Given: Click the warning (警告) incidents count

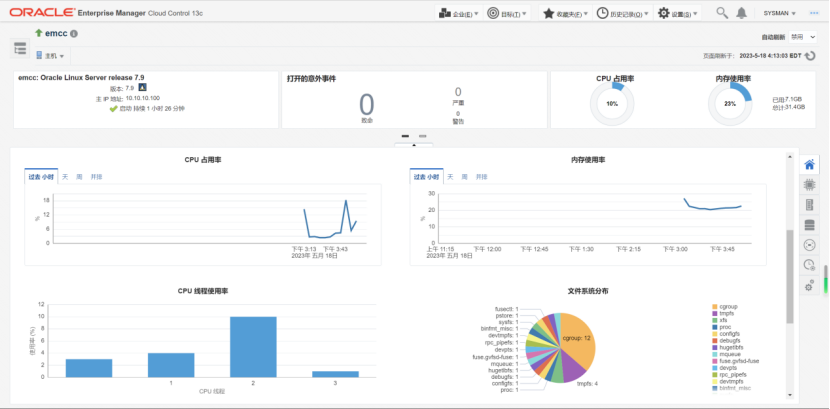Looking at the screenshot, I should (458, 114).
